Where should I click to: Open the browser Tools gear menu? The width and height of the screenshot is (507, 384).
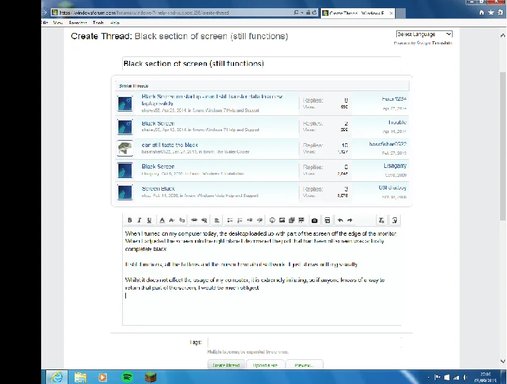[x=500, y=12]
